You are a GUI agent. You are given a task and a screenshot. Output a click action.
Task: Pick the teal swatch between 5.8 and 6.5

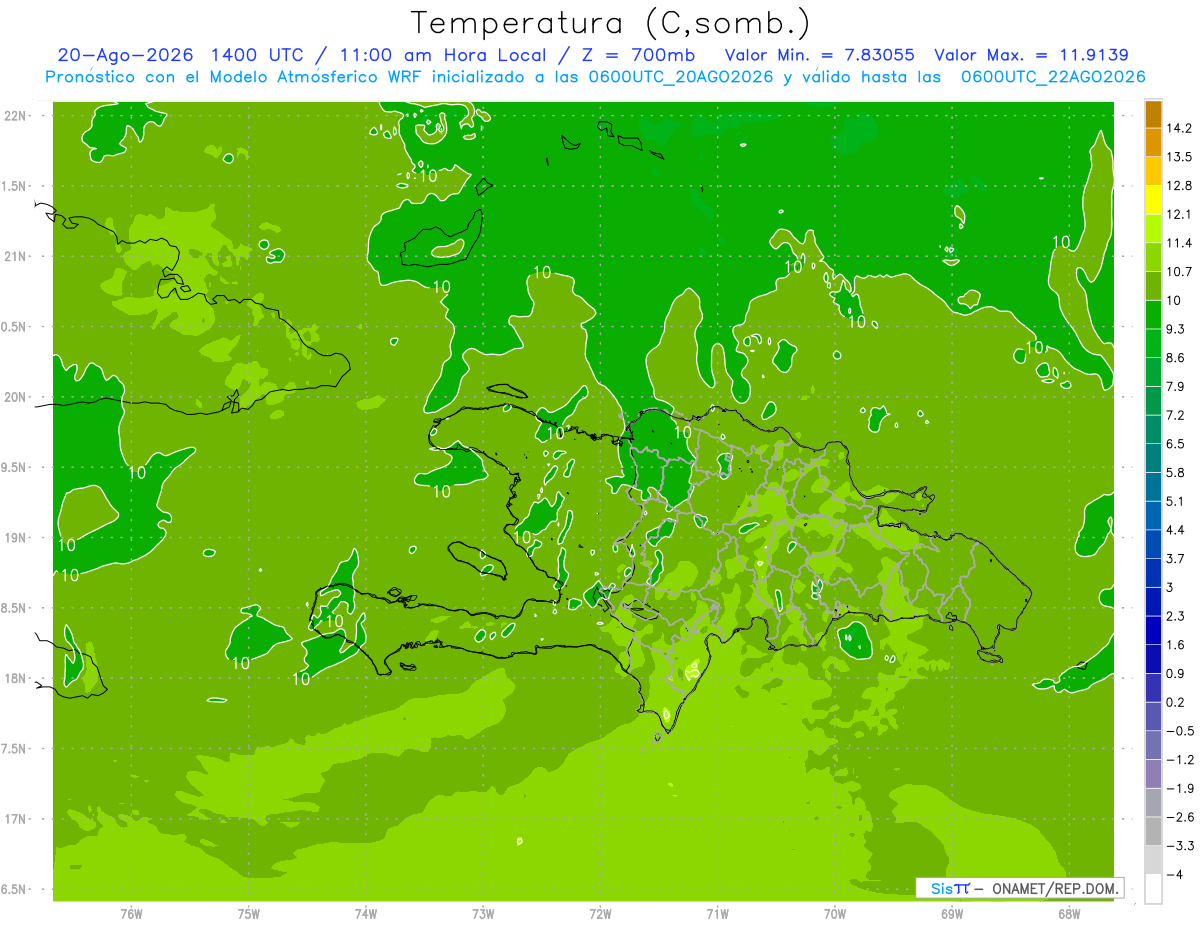(x=1153, y=458)
